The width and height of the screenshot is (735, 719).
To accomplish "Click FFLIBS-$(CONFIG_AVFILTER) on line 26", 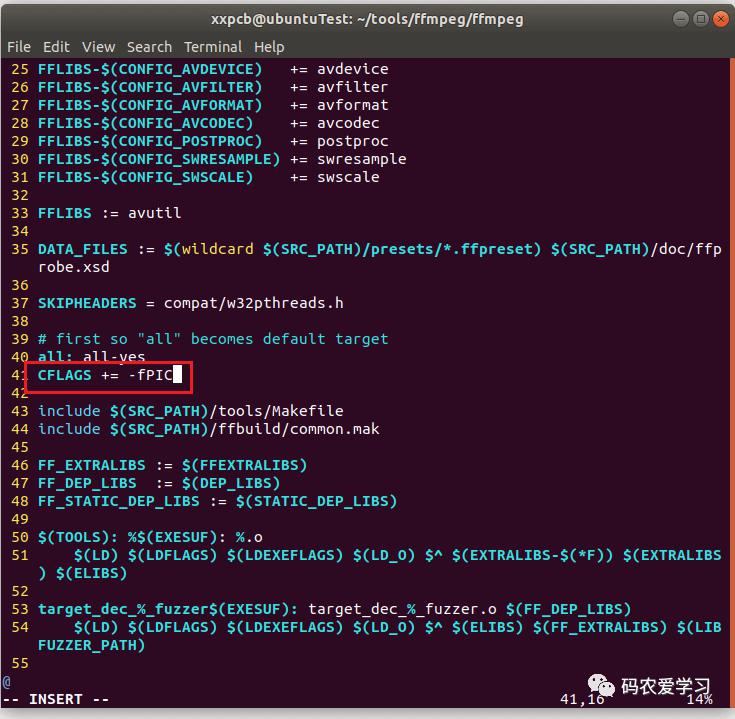I will click(150, 87).
